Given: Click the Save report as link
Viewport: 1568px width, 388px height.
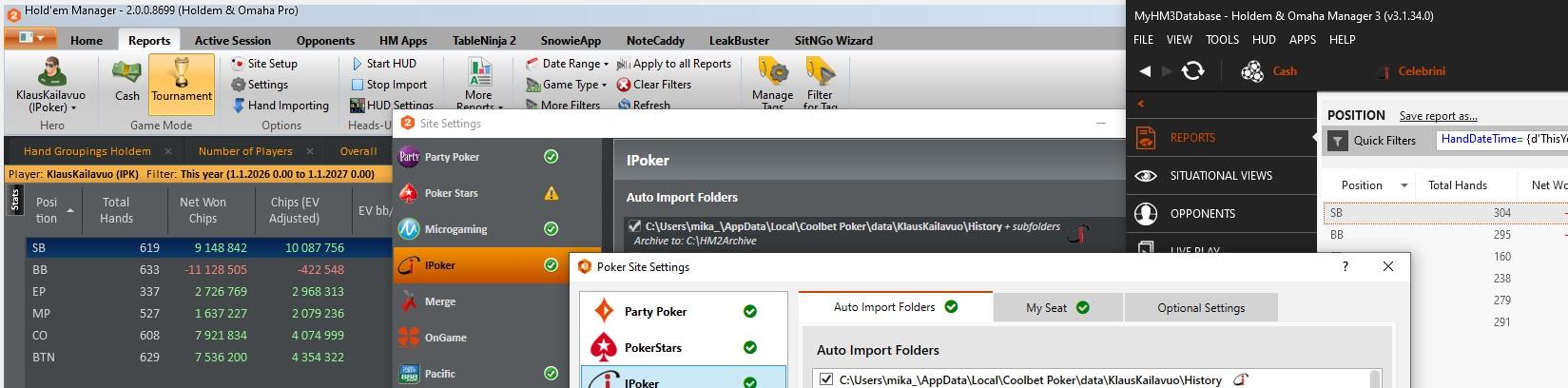Looking at the screenshot, I should 1438,116.
